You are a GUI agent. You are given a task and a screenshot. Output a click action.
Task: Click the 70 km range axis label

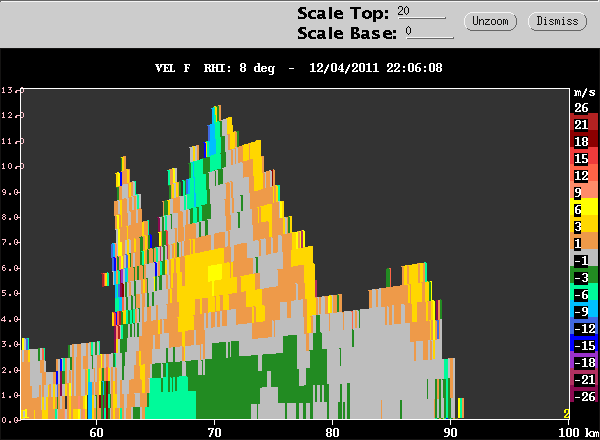coord(214,432)
